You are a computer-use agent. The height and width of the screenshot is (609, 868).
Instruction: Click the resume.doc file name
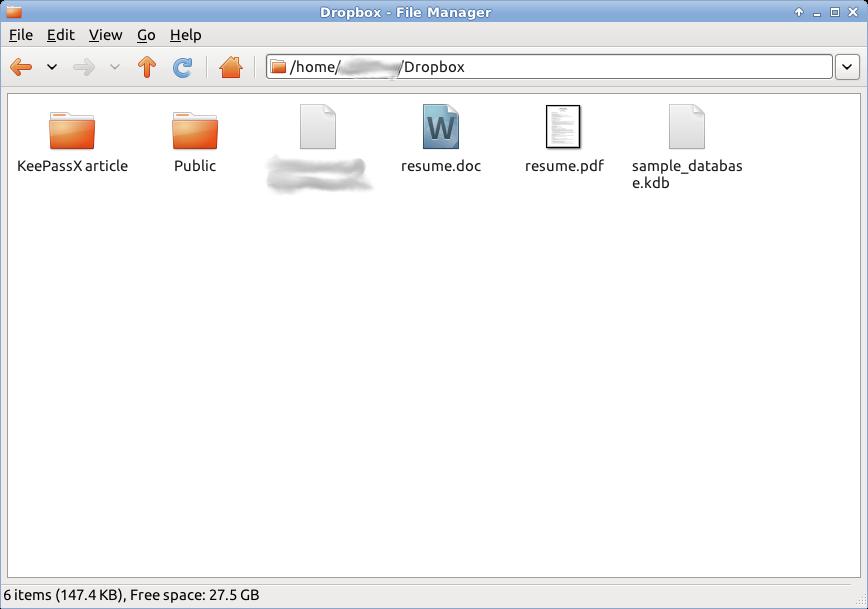click(441, 166)
